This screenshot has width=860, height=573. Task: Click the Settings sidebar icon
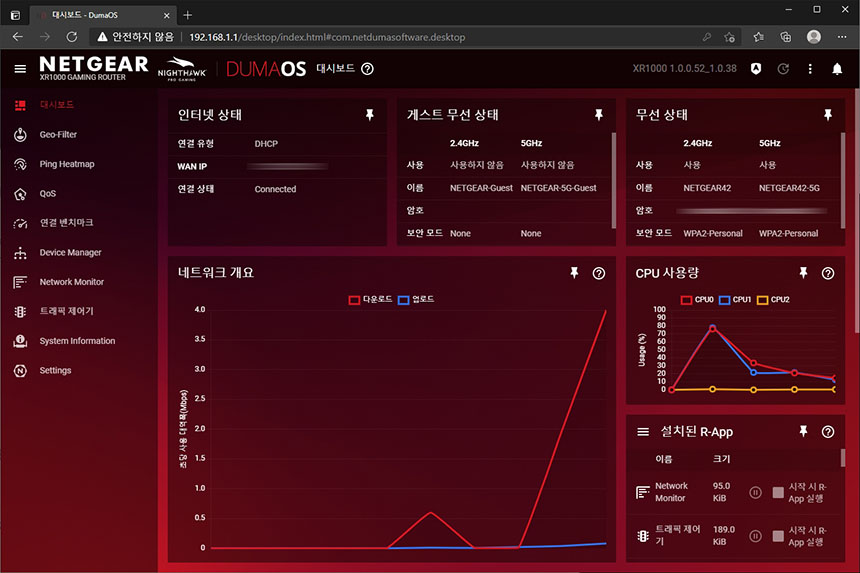click(x=20, y=371)
